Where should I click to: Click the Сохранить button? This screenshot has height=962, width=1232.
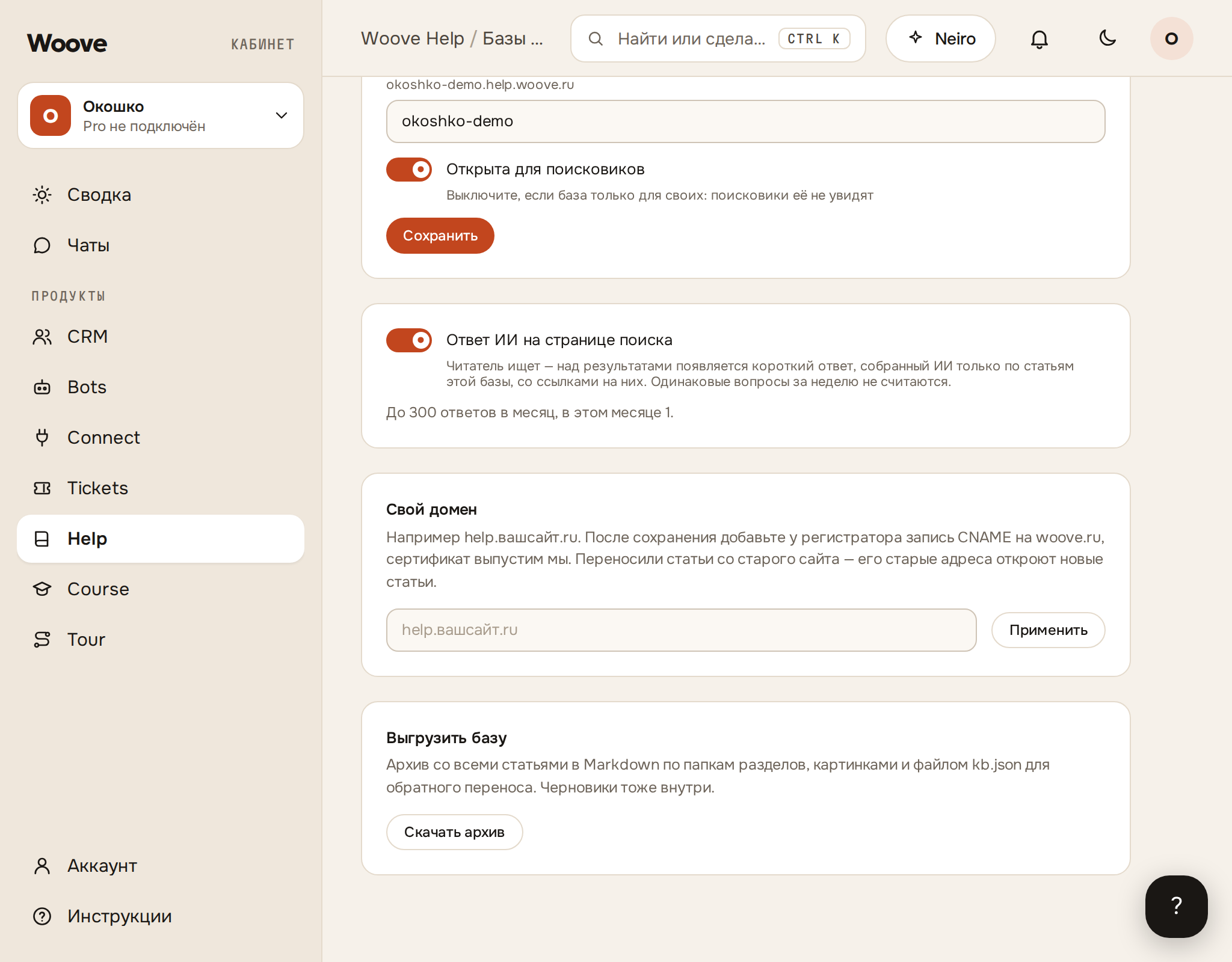coord(440,236)
